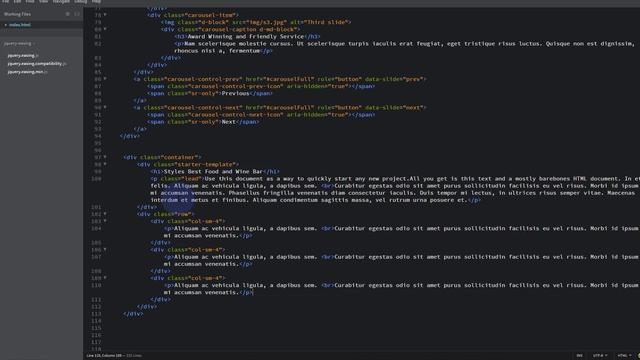
Task: Click the word 'Previous' in the sr-only span
Action: (x=236, y=93)
